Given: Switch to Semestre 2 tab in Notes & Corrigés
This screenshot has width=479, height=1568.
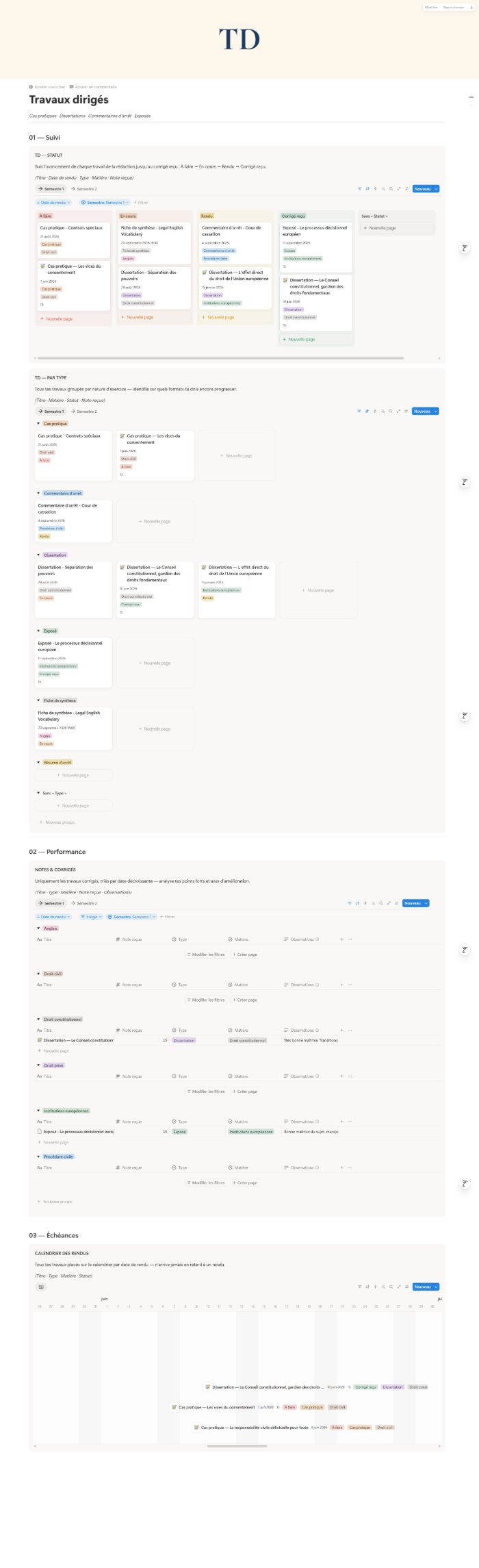Looking at the screenshot, I should [x=84, y=903].
